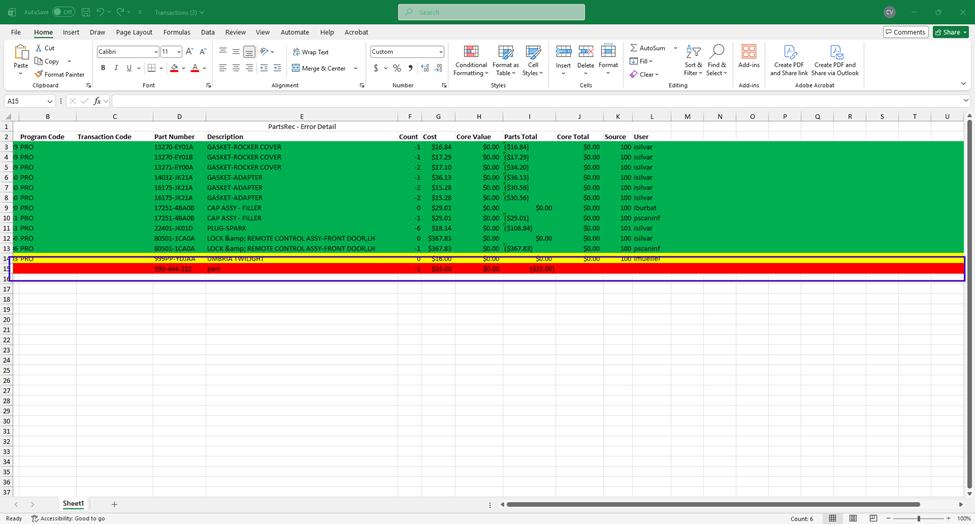Open Find & Select
Screen dimensions: 975x524
pos(716,60)
